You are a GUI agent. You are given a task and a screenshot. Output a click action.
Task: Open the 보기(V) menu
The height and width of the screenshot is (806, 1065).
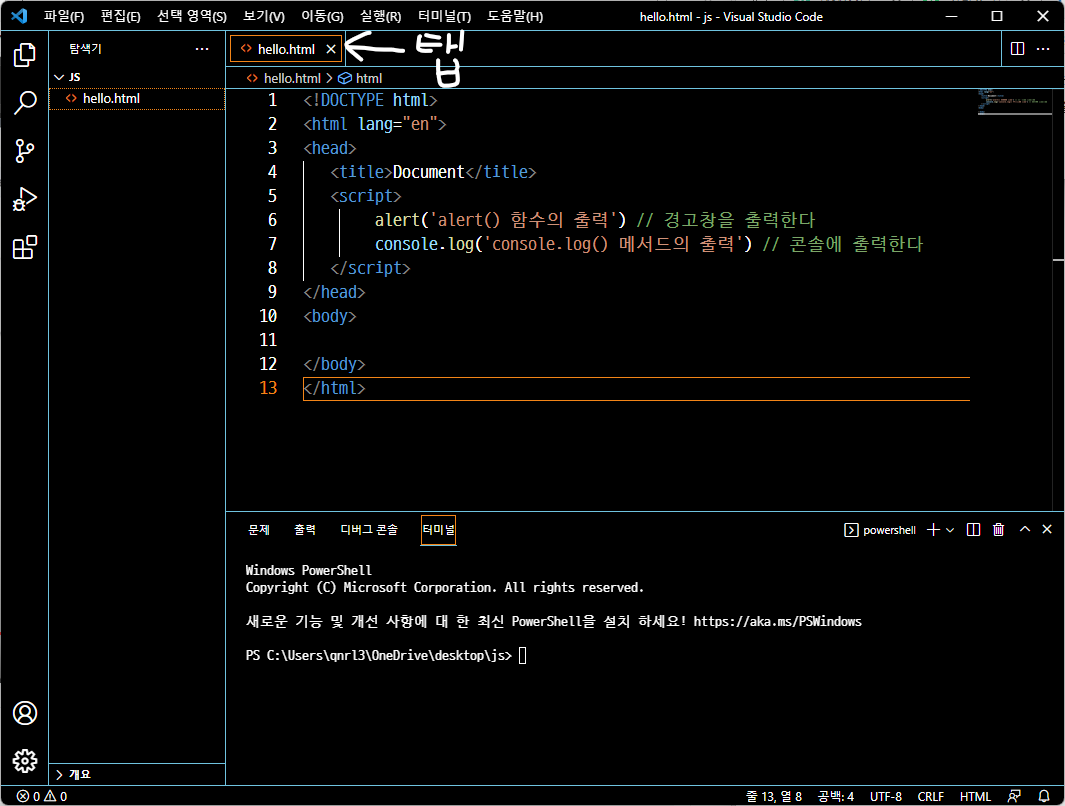(264, 16)
